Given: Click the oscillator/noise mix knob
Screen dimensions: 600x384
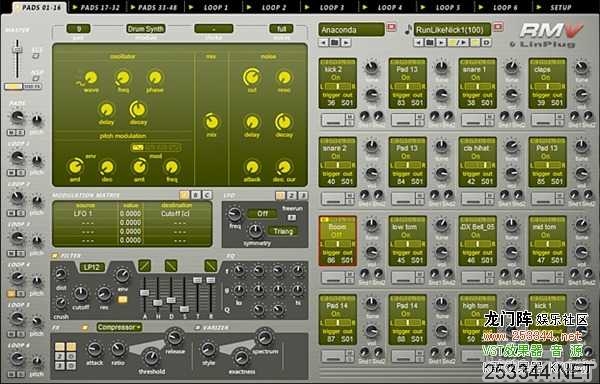Looking at the screenshot, I should [x=211, y=122].
